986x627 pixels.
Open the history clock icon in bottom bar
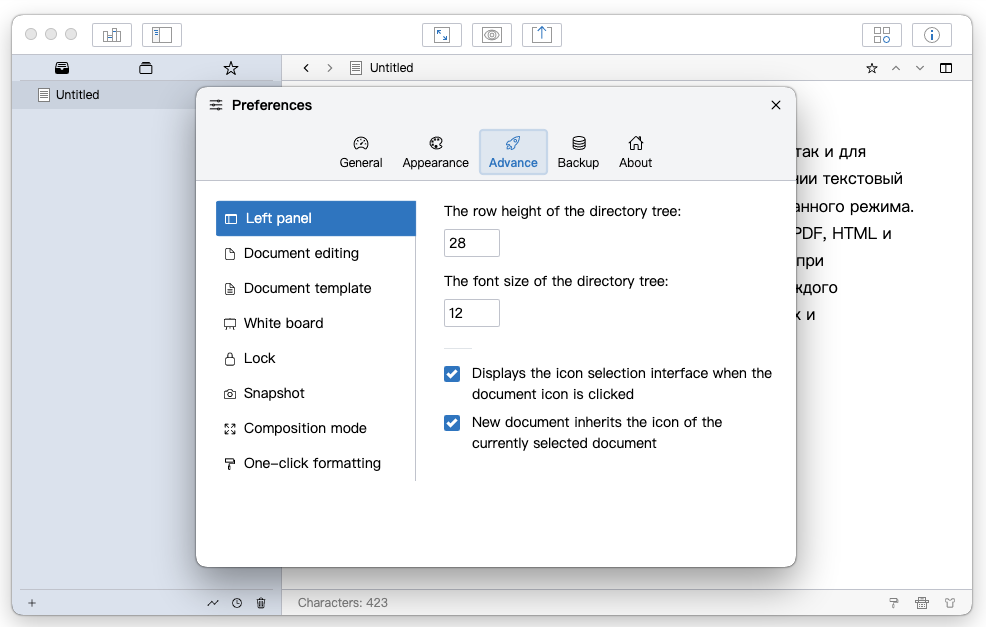[x=237, y=603]
